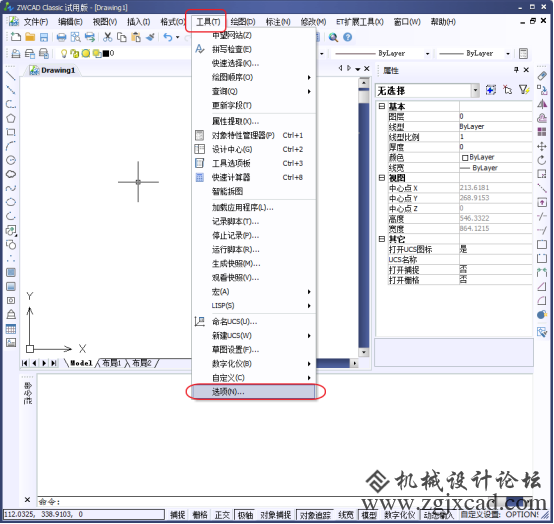Select the Arc tool in left toolbar
This screenshot has height=524, width=554.
coord(11,146)
